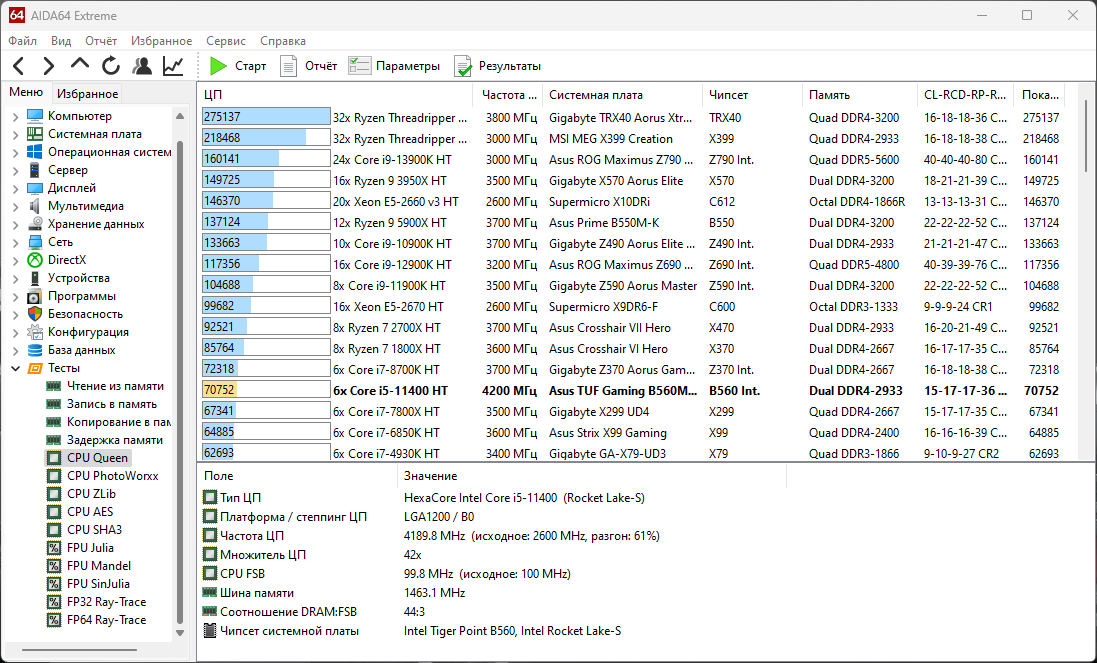Image resolution: width=1097 pixels, height=663 pixels.
Task: Select the CPU SHA3 test icon
Action: pyautogui.click(x=53, y=529)
